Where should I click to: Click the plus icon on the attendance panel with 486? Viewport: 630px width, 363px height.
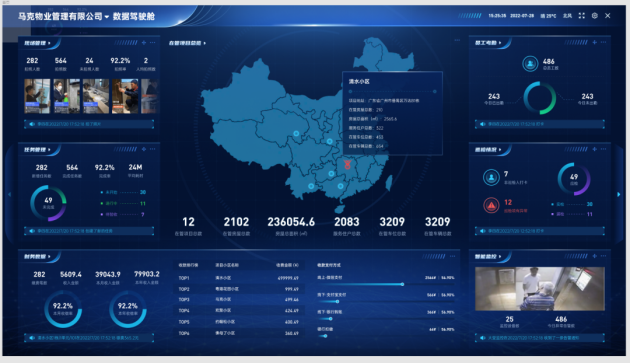(595, 42)
